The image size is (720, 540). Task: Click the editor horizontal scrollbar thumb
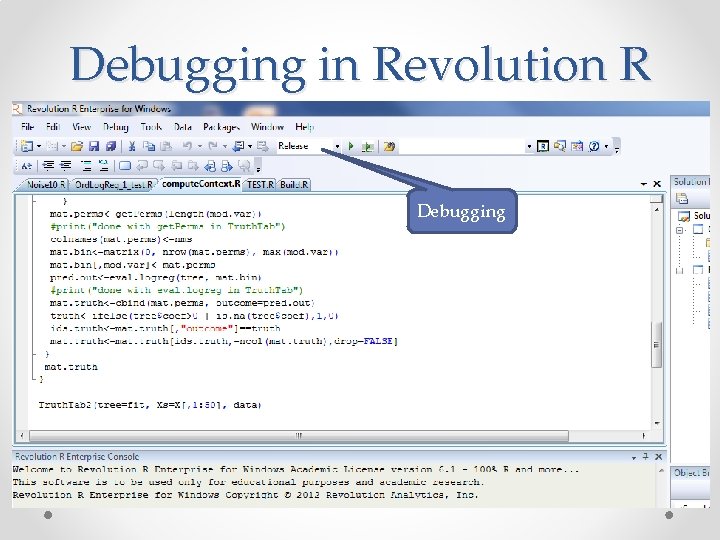(x=299, y=435)
